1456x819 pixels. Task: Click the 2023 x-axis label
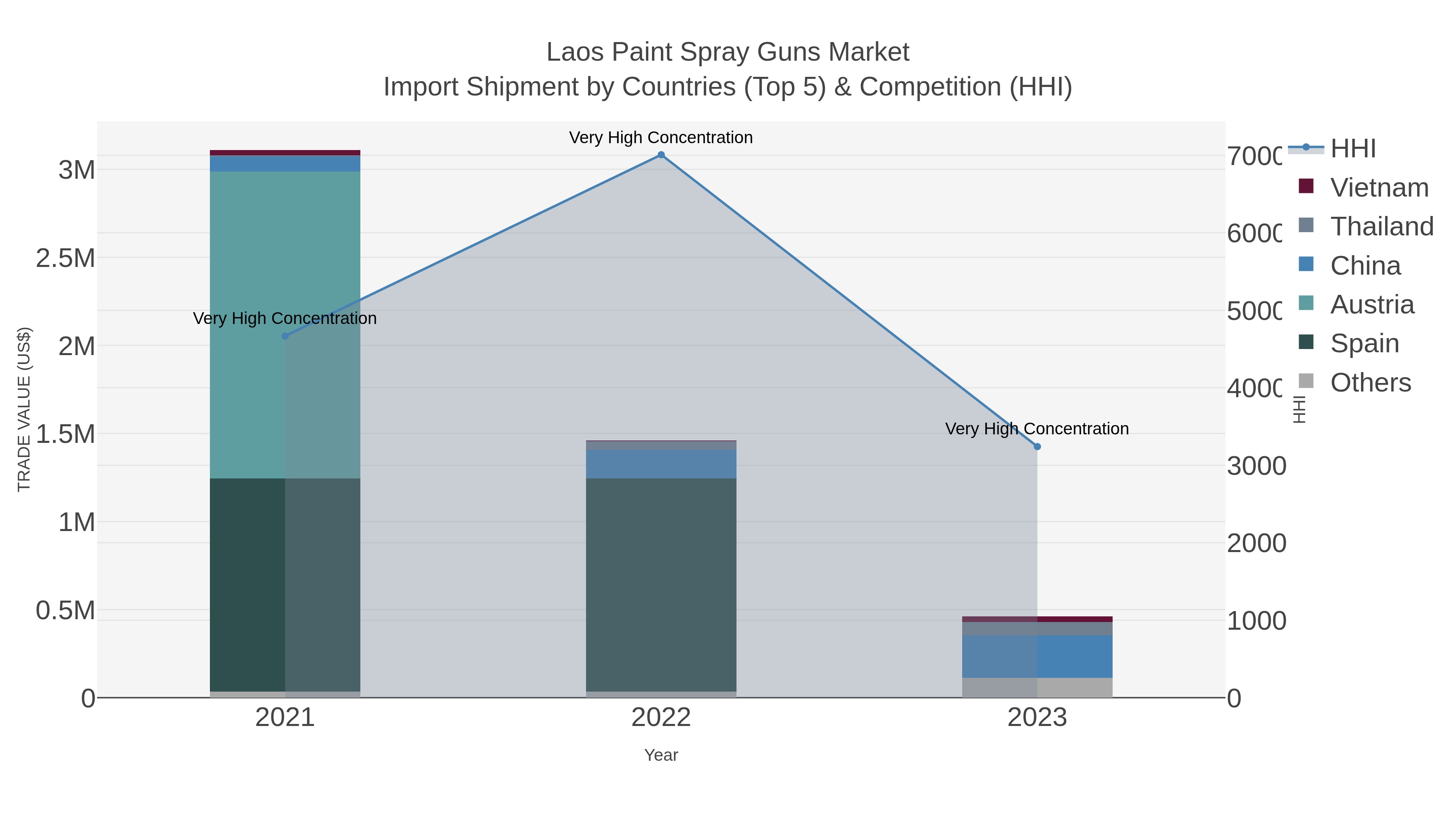tap(1037, 718)
